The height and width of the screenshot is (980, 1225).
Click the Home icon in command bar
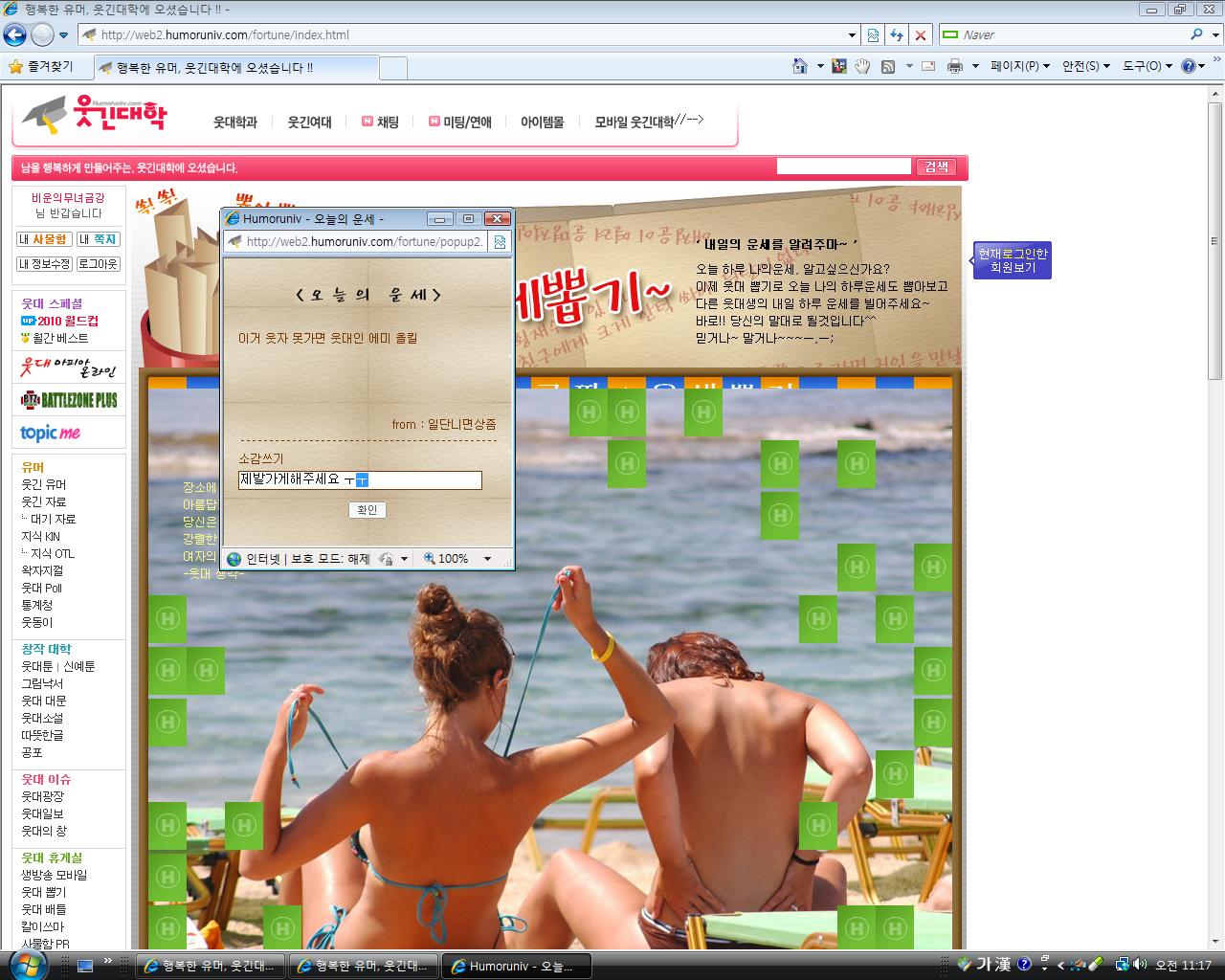pos(800,66)
